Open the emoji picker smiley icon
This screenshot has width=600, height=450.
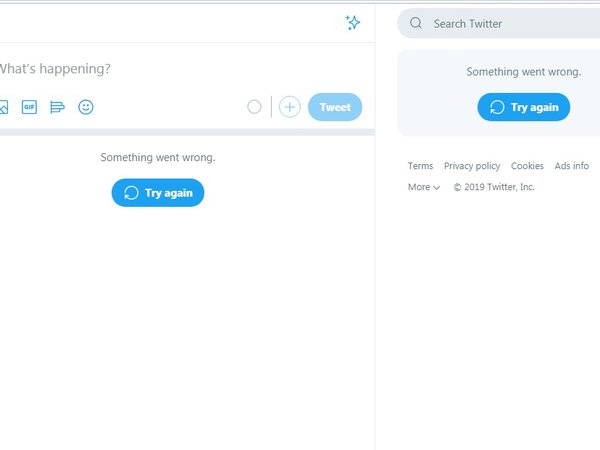(x=86, y=107)
